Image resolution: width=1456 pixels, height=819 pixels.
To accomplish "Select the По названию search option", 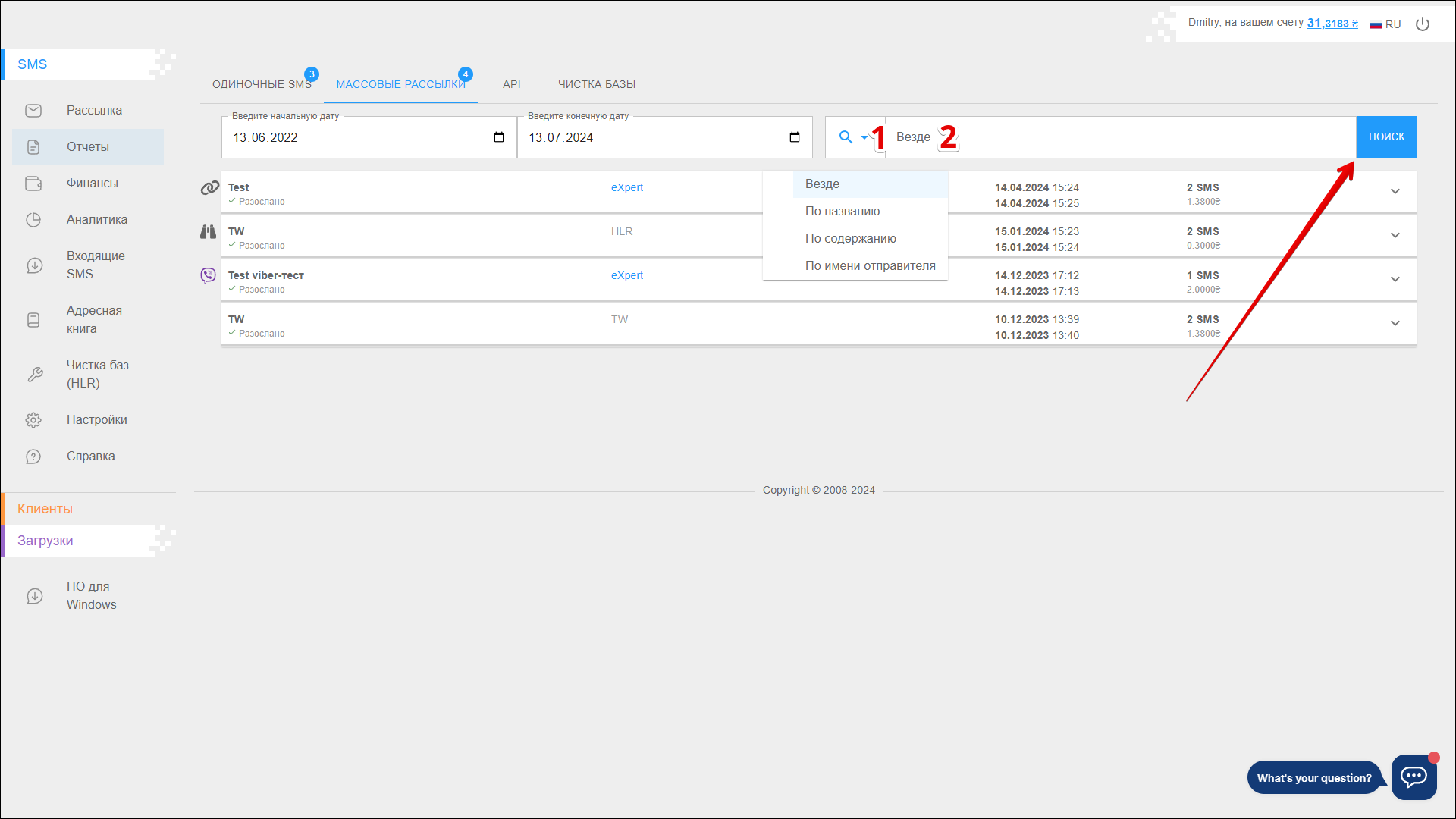I will [842, 212].
